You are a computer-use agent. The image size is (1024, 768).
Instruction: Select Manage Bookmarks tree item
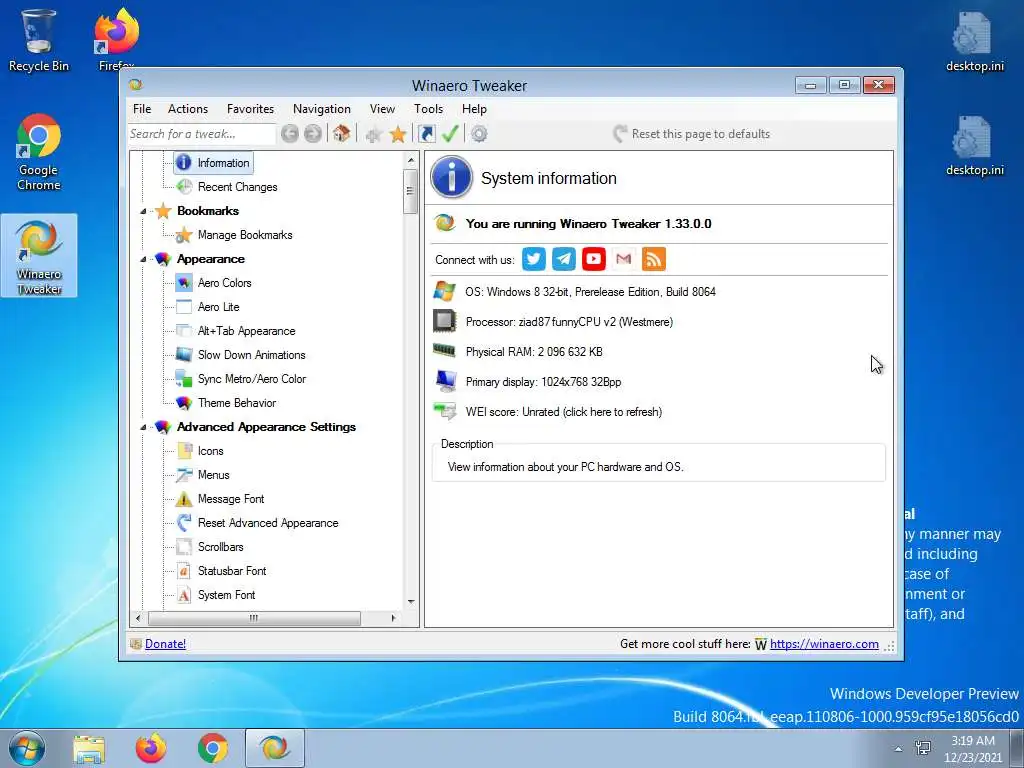tap(245, 235)
